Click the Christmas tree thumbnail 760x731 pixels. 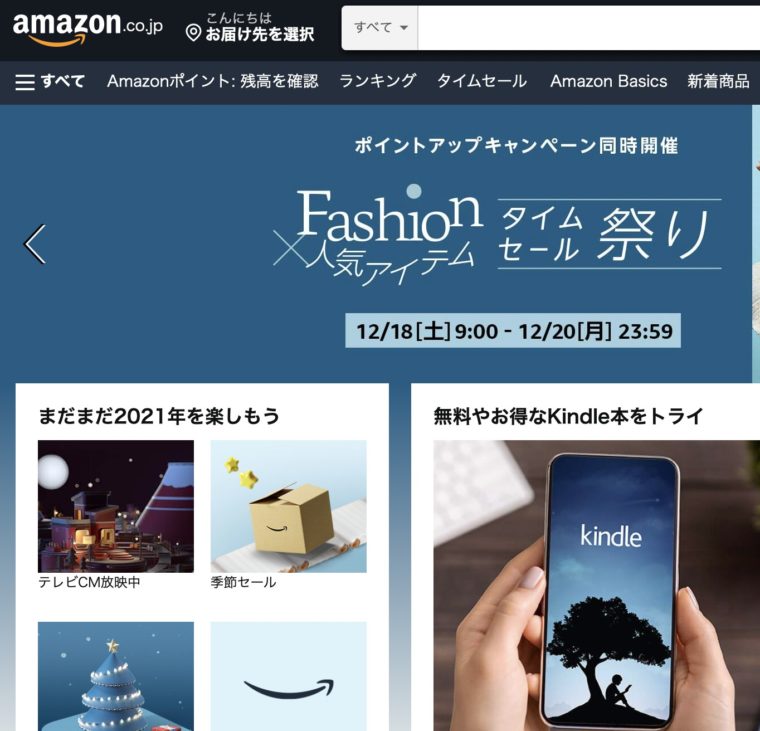(x=116, y=676)
